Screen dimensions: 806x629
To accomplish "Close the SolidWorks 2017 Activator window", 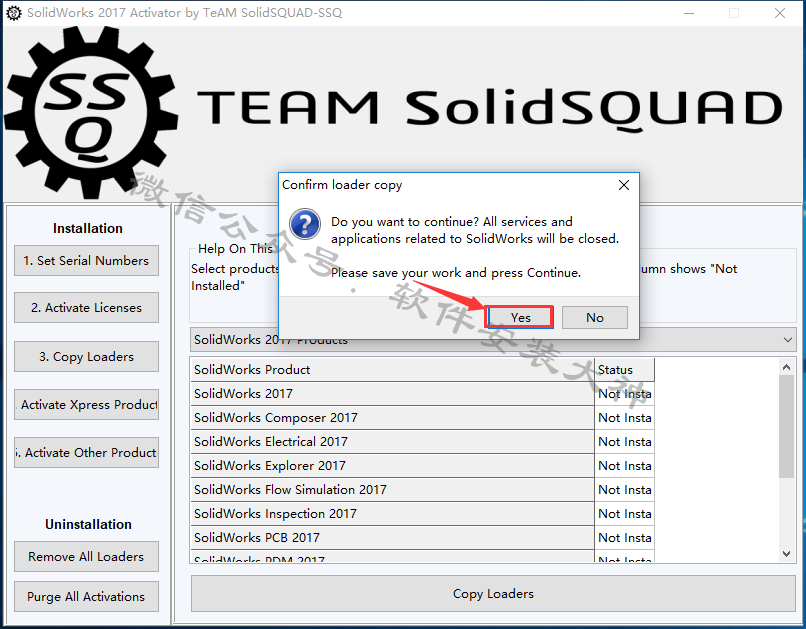I will pyautogui.click(x=780, y=13).
